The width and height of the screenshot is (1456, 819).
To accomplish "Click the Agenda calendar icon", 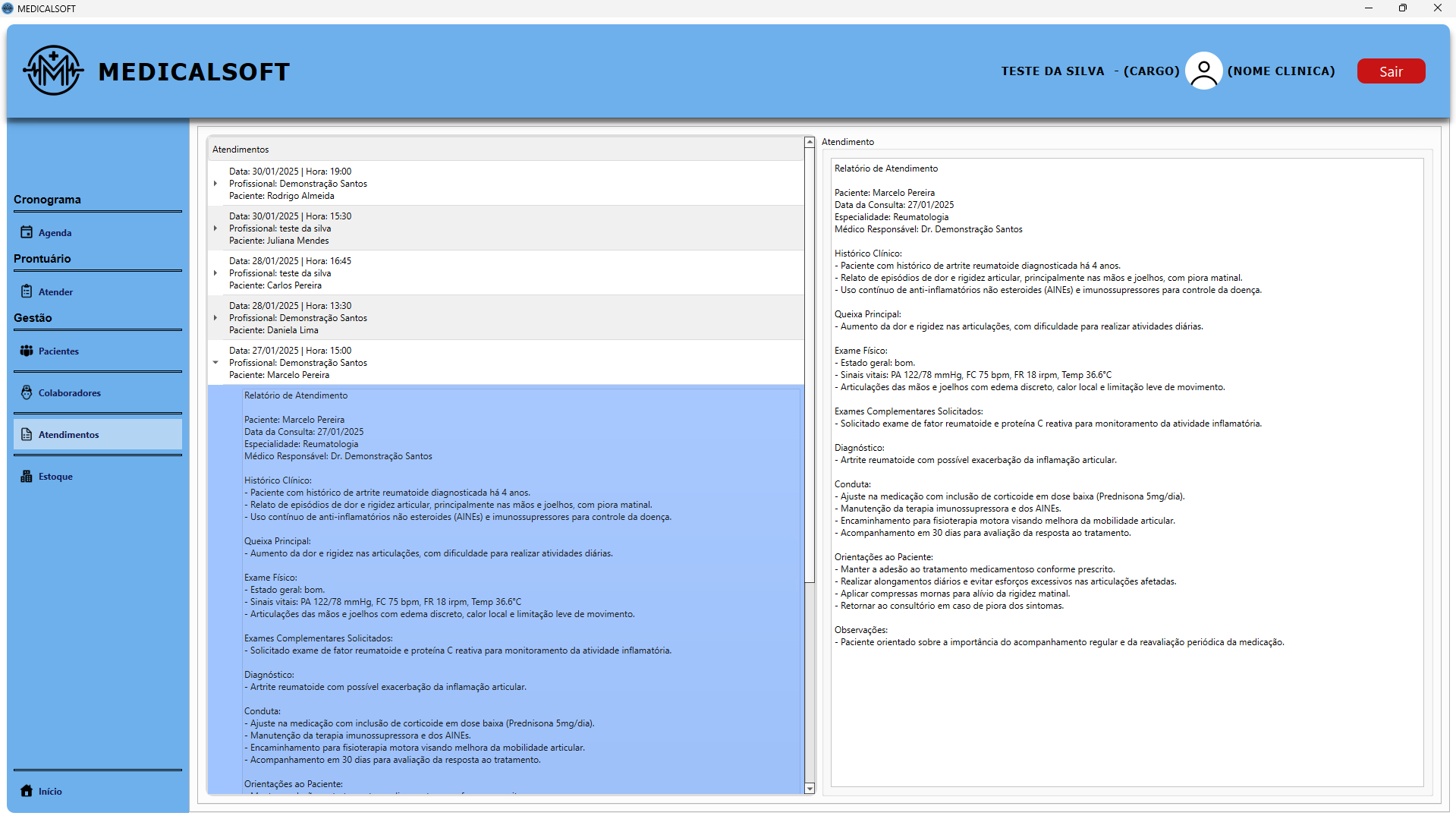I will pos(27,232).
